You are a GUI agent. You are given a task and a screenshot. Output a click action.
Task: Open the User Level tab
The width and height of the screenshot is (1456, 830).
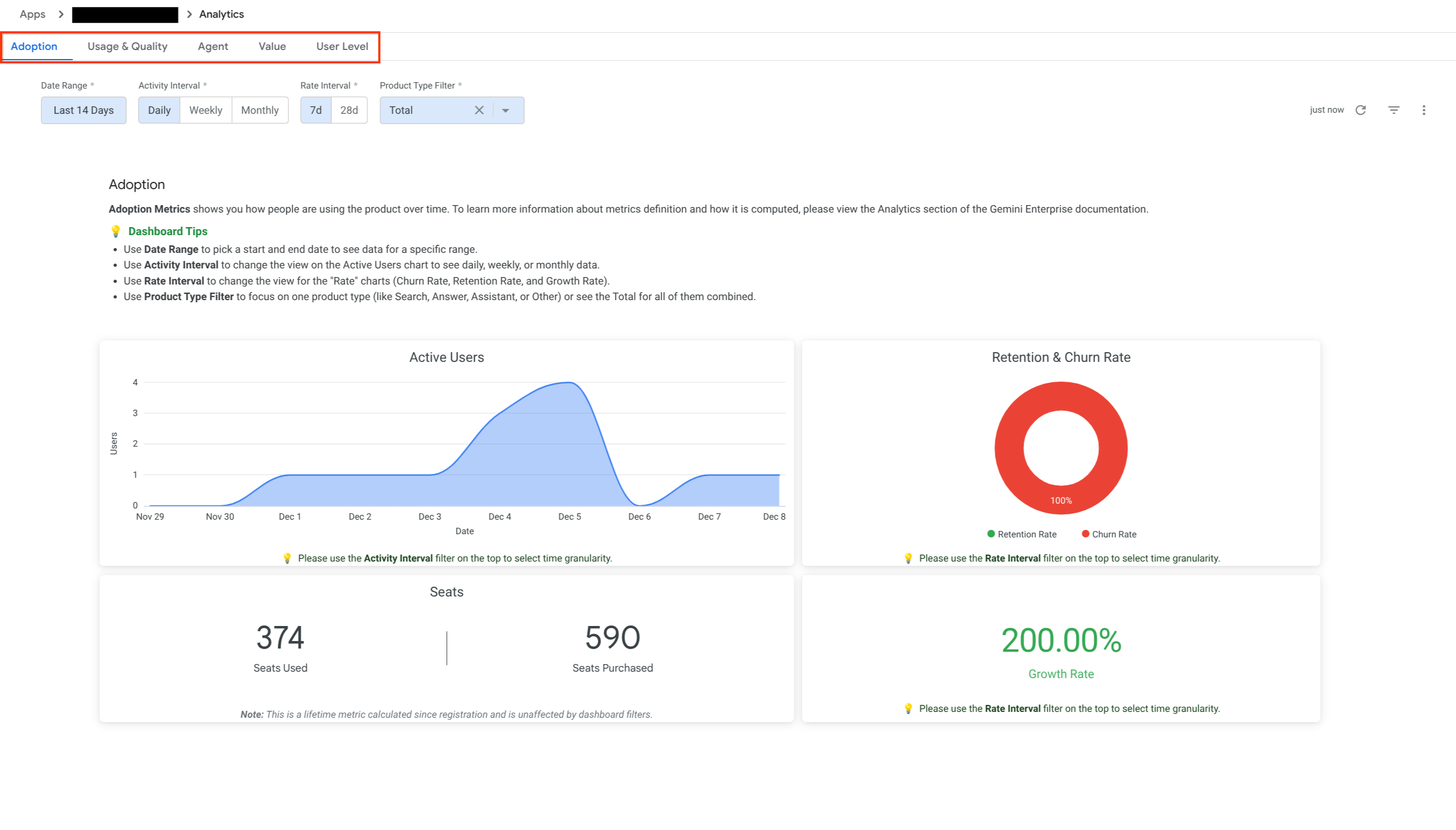(342, 46)
